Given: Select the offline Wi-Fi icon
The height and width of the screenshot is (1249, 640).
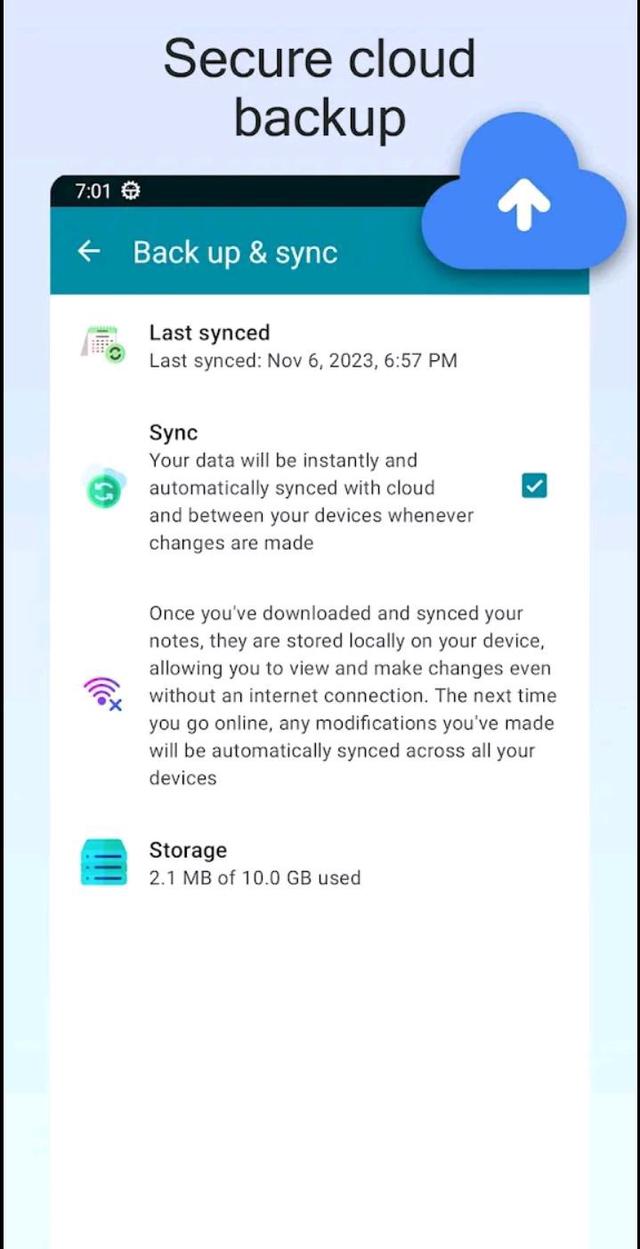Looking at the screenshot, I should 102,694.
